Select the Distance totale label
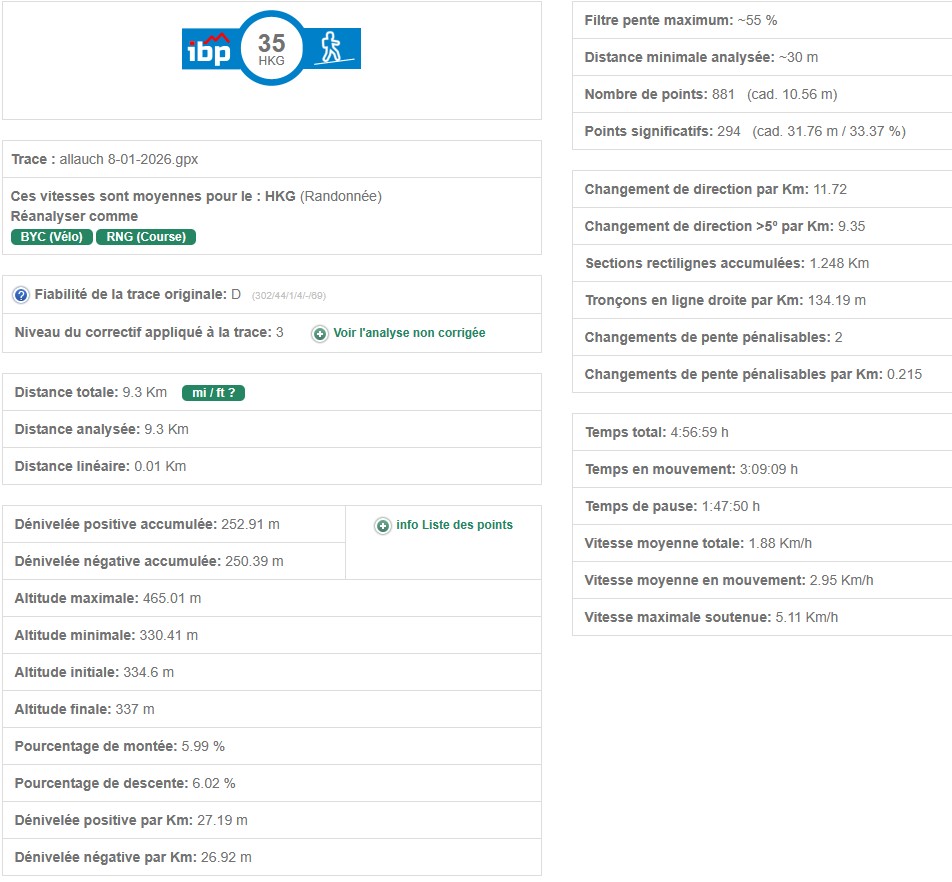 pos(66,393)
